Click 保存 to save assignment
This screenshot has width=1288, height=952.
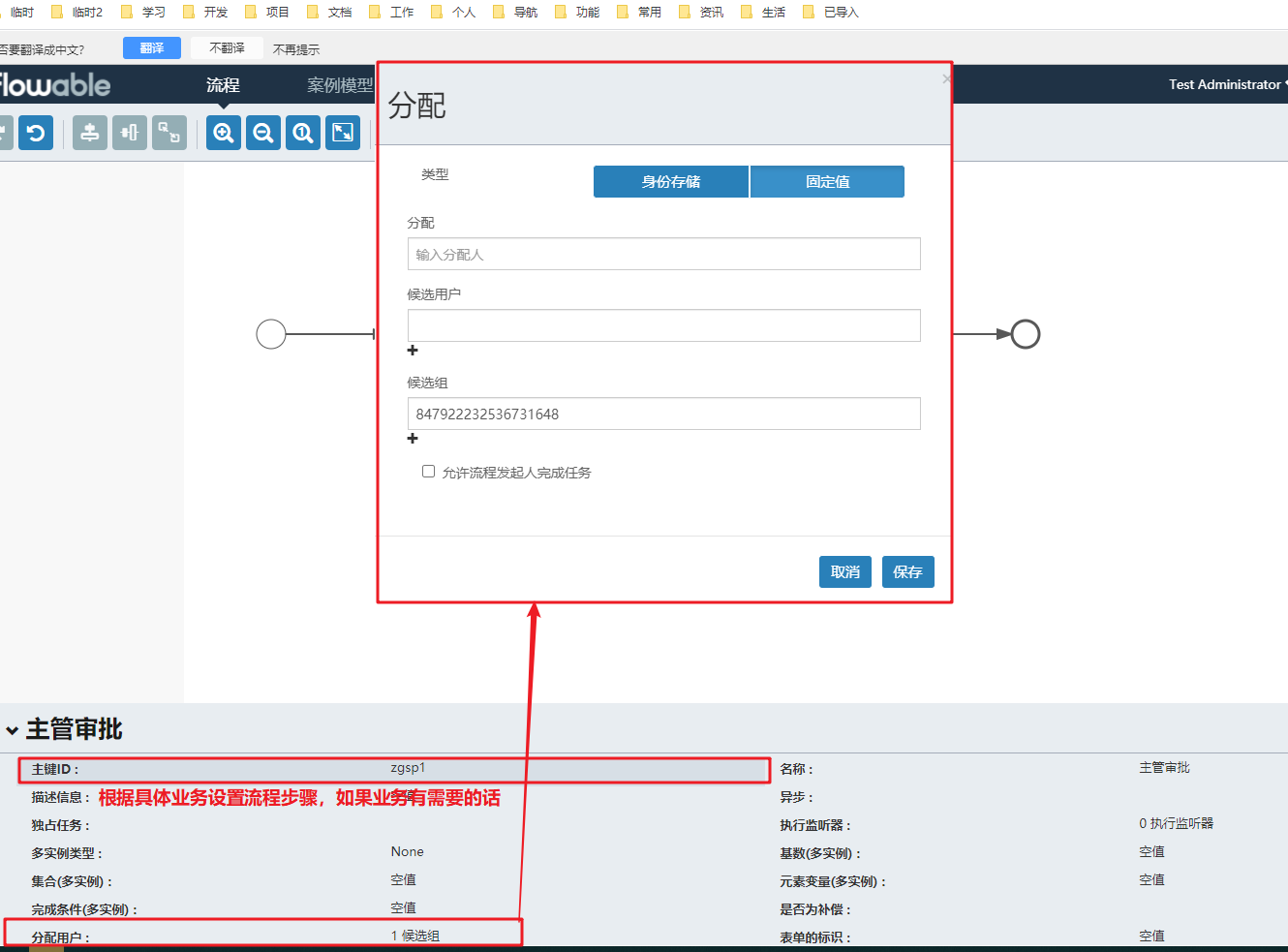(x=908, y=571)
